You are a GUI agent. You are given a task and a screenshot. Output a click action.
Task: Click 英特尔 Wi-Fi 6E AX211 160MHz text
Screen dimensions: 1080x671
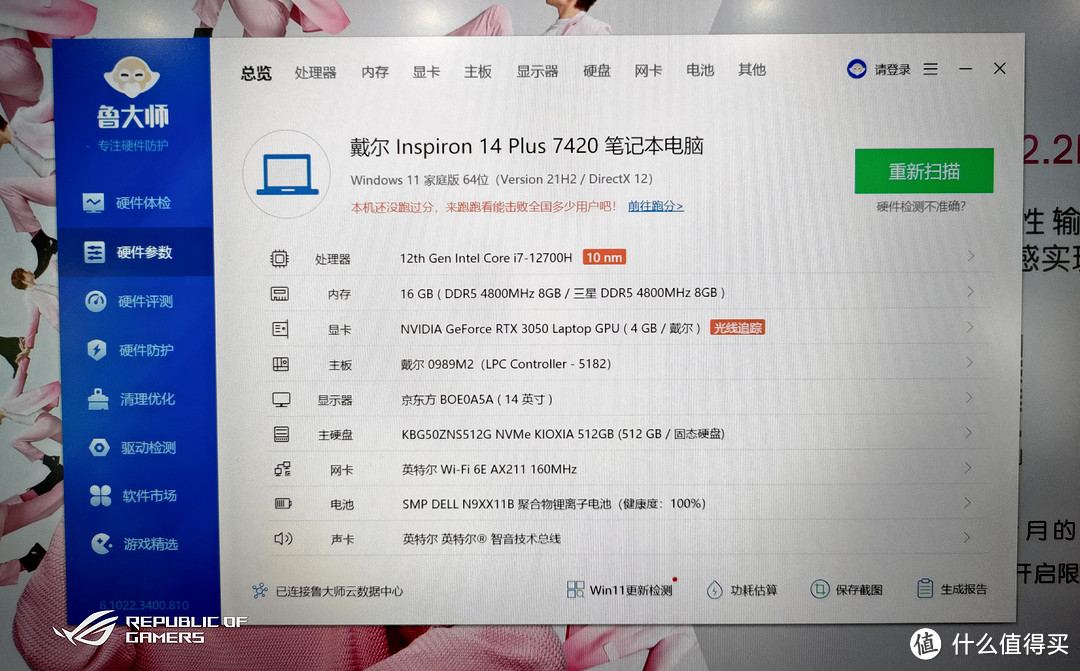(490, 469)
